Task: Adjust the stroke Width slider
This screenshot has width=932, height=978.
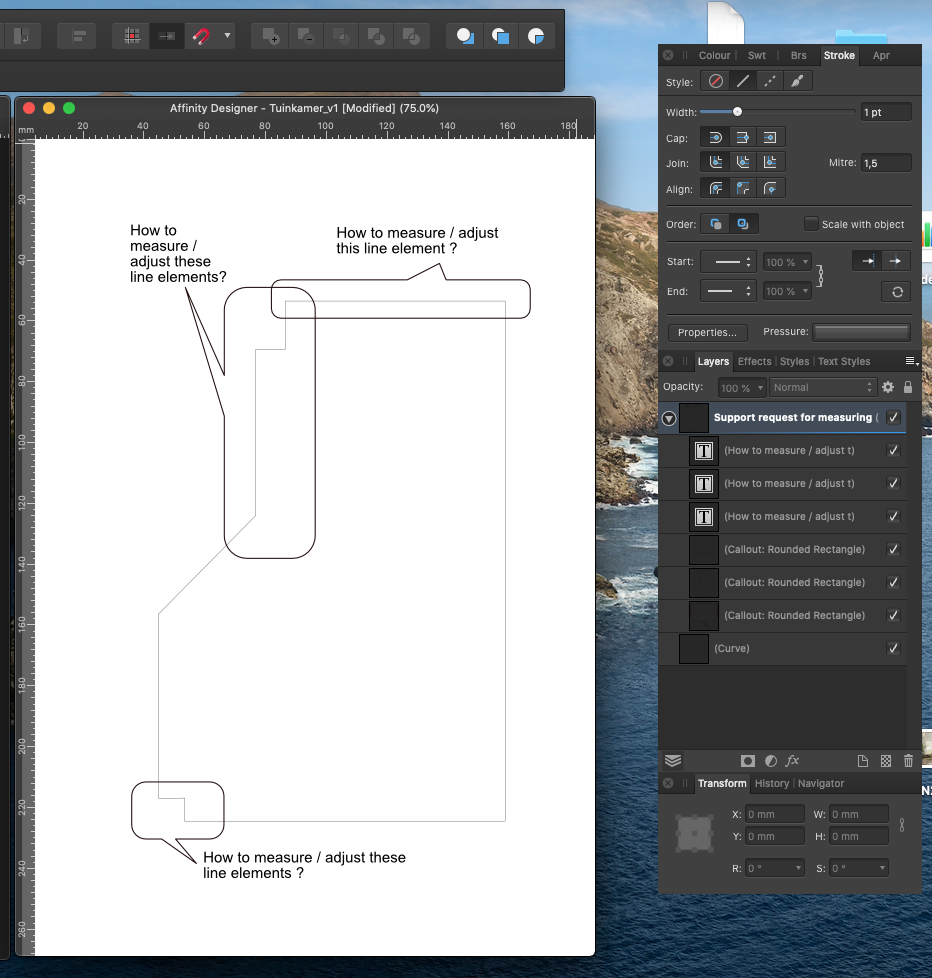Action: (737, 112)
